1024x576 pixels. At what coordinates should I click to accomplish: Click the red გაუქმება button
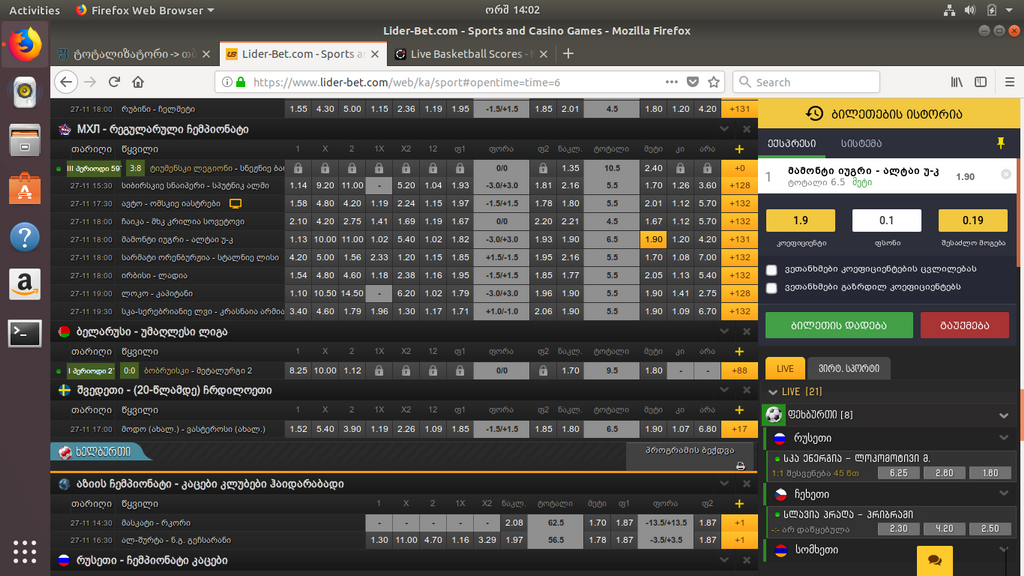965,325
